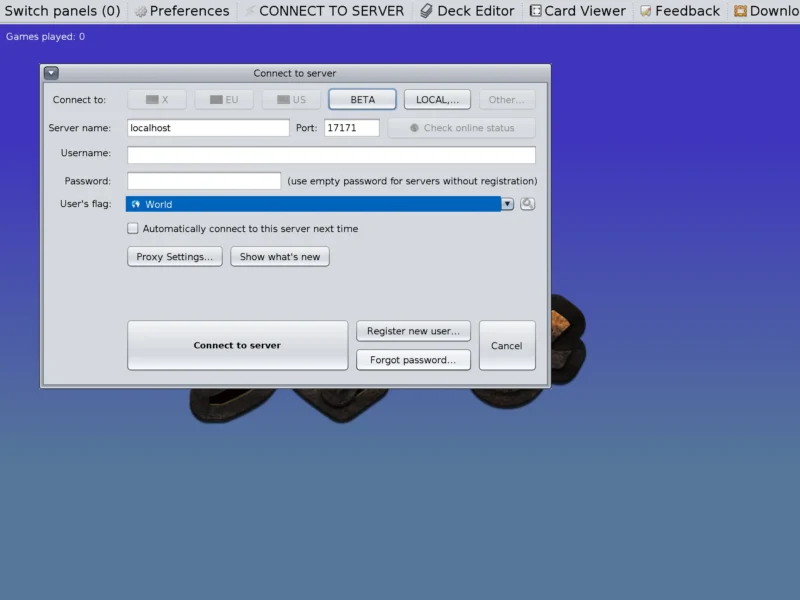The width and height of the screenshot is (800, 600).
Task: Expand the flag dropdown arrow
Action: point(507,204)
